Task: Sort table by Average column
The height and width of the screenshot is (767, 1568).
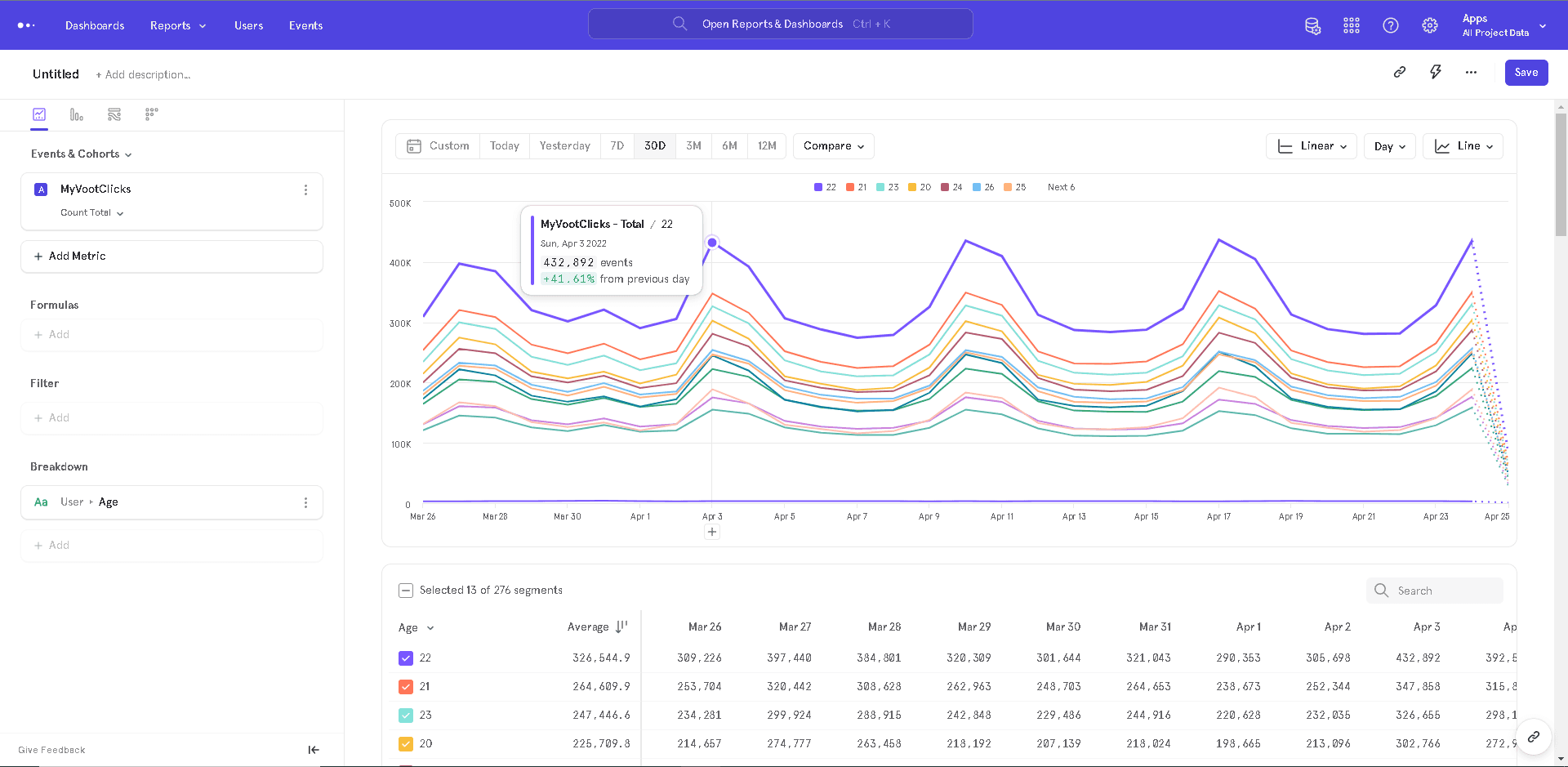Action: click(597, 627)
